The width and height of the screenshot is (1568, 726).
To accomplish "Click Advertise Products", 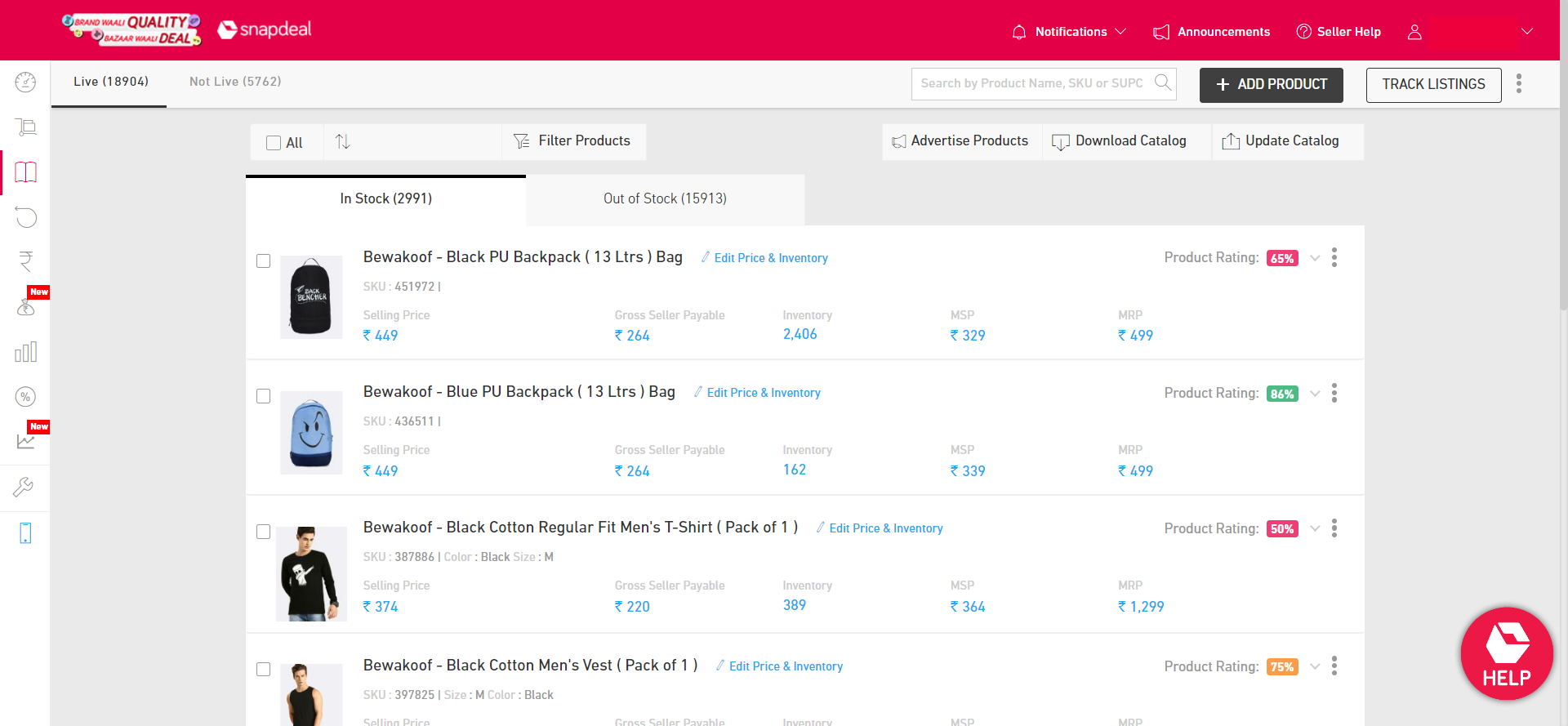I will click(960, 141).
